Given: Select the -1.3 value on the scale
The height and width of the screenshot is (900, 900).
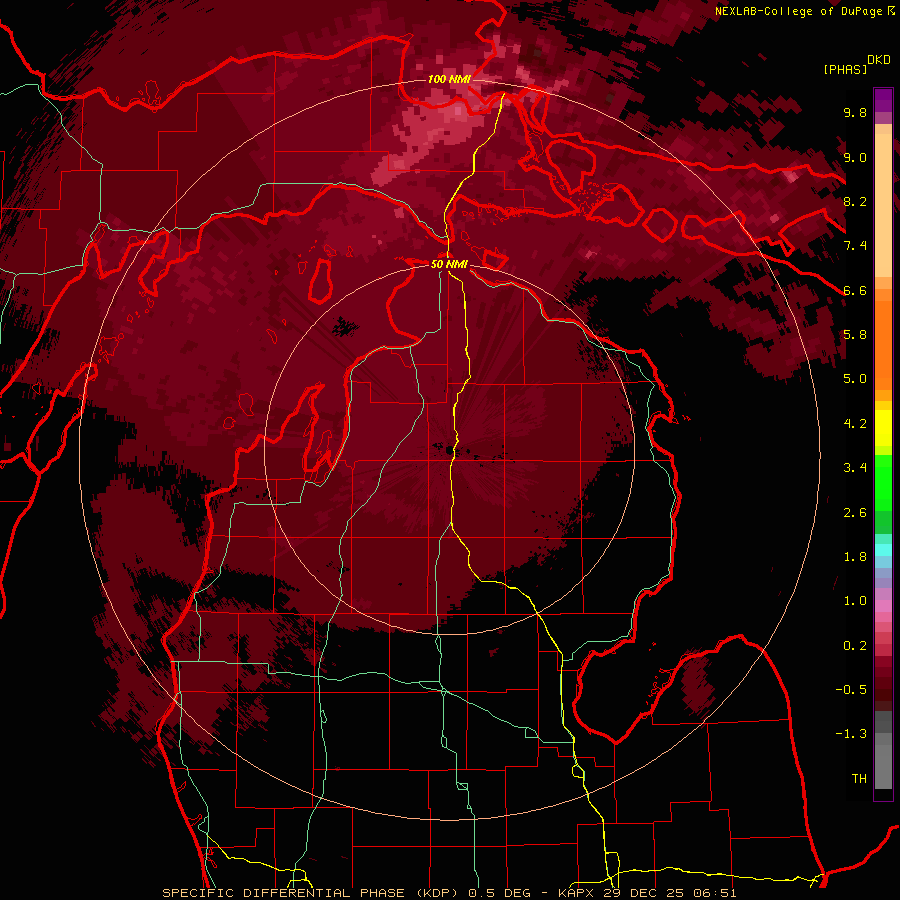Looking at the screenshot, I should [x=851, y=734].
